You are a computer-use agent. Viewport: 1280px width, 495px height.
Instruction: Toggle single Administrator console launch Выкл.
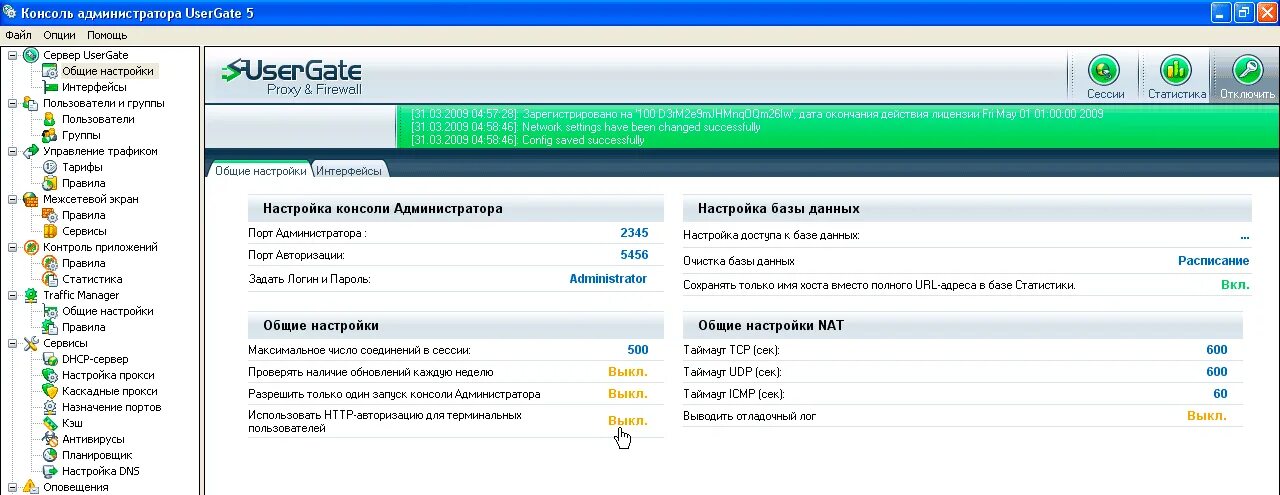pyautogui.click(x=628, y=395)
